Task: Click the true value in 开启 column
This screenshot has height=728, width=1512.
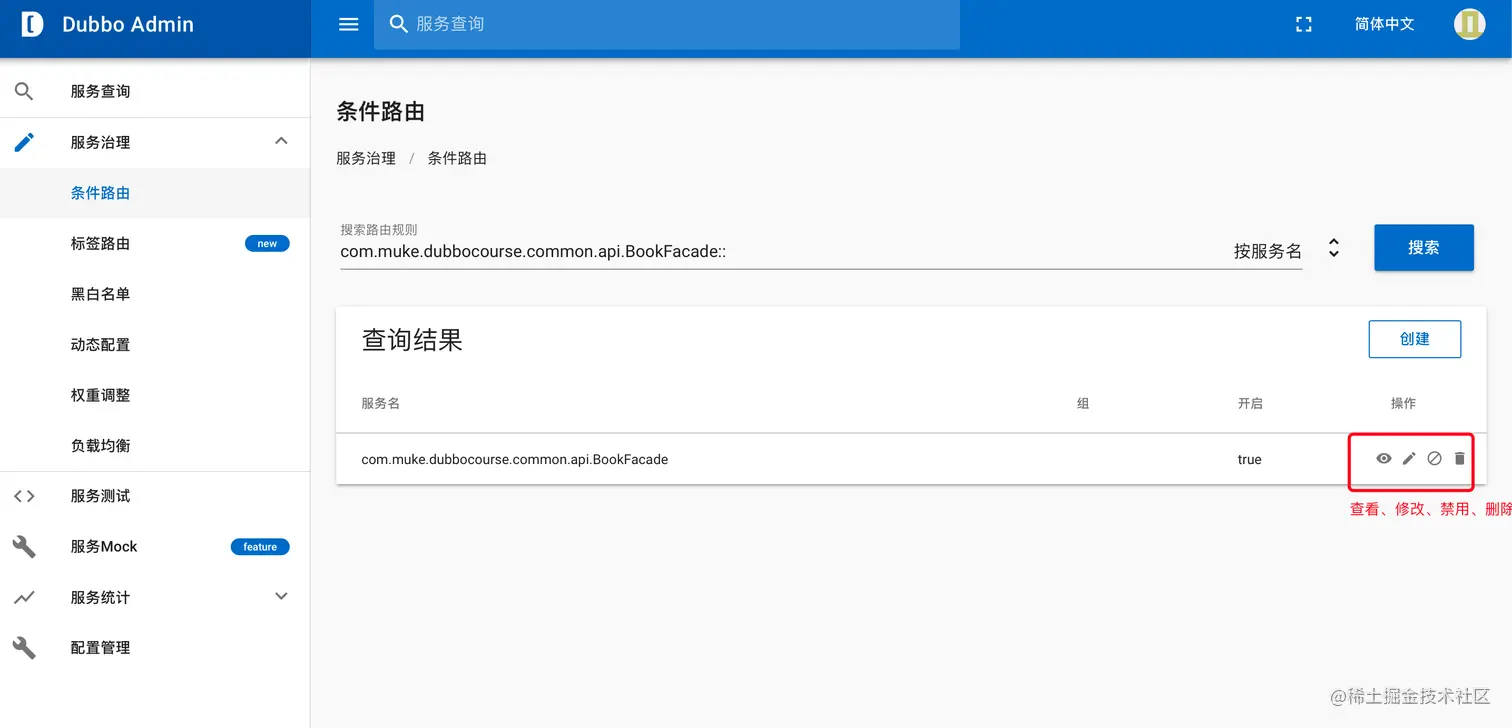Action: [1249, 460]
